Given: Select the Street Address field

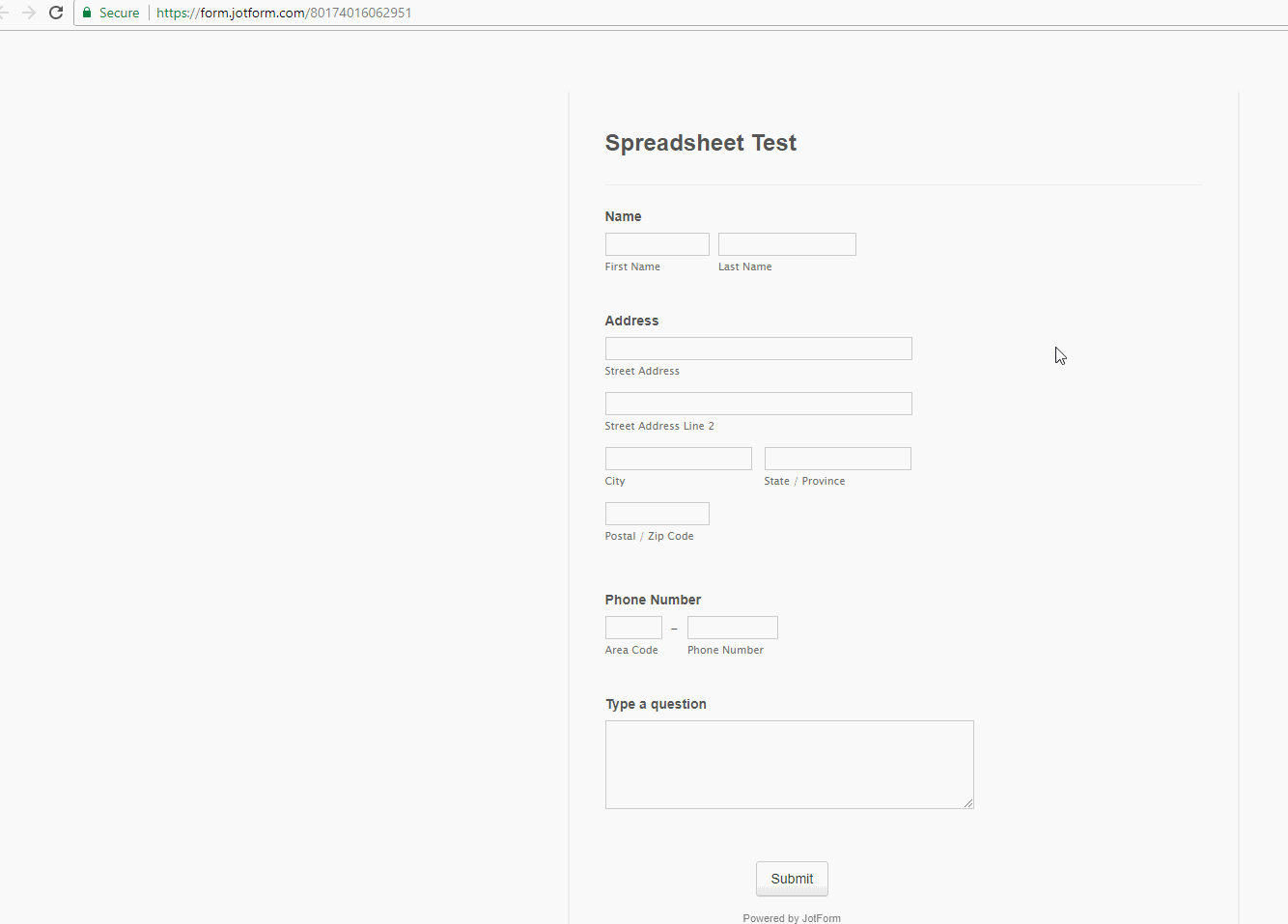Looking at the screenshot, I should [758, 349].
